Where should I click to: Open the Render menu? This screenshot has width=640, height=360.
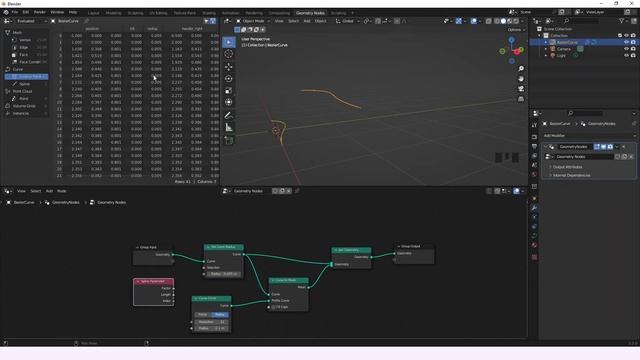(x=40, y=12)
